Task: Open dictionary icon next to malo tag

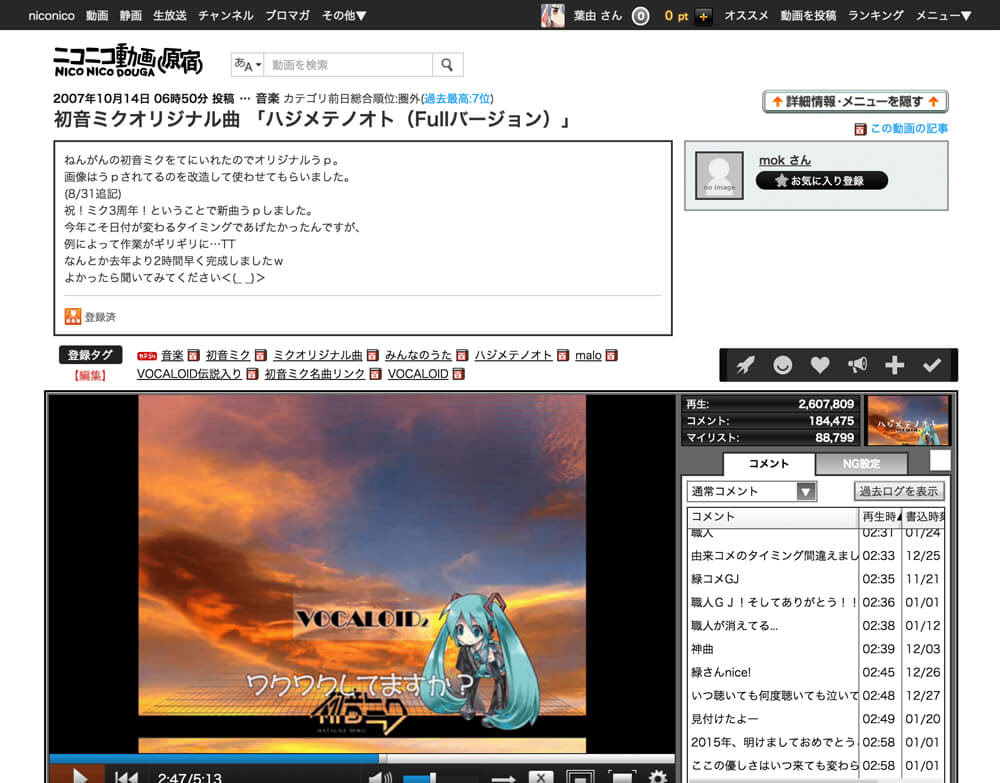Action: [x=611, y=355]
